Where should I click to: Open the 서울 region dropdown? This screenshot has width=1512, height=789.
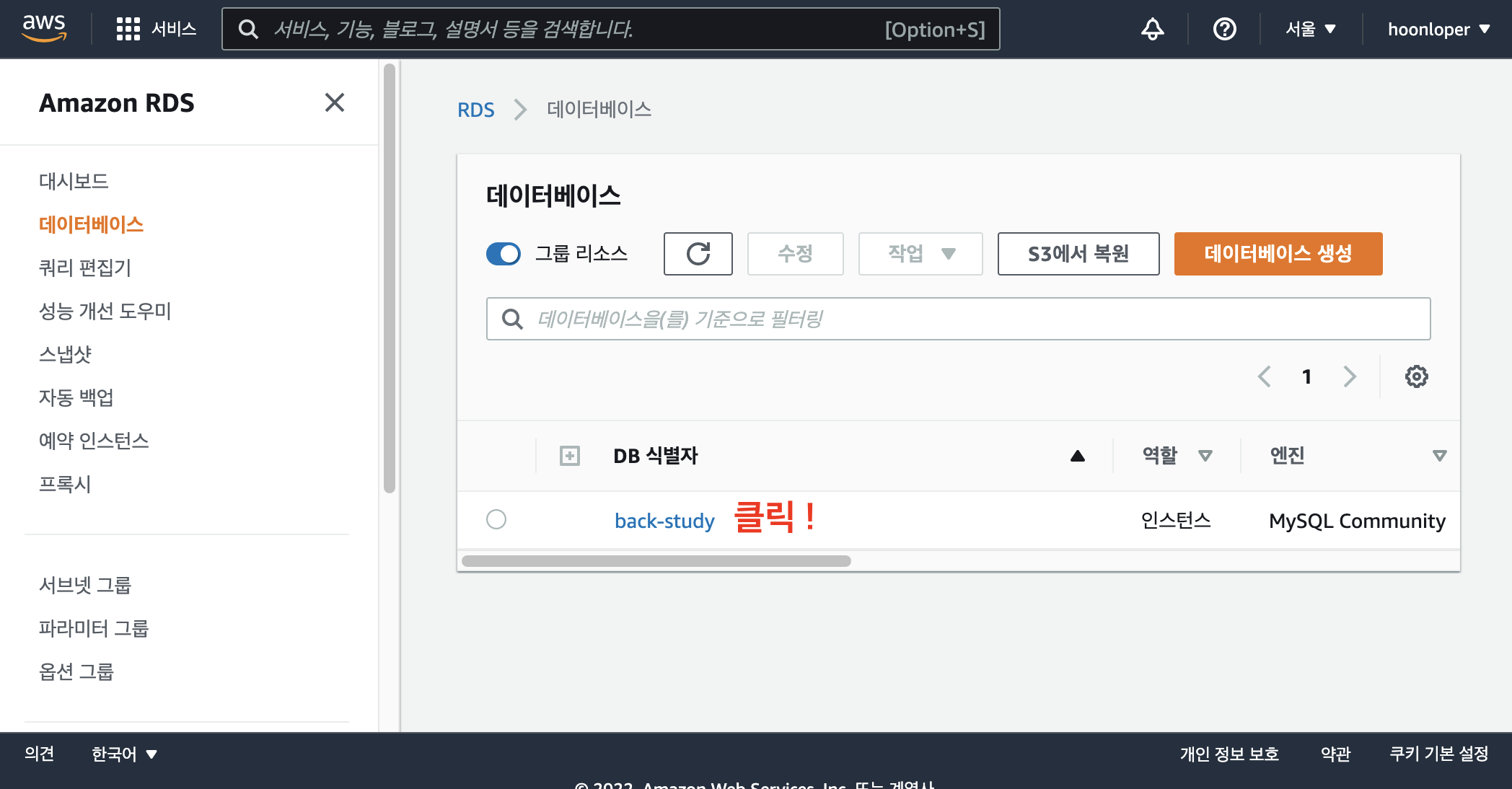pyautogui.click(x=1310, y=29)
